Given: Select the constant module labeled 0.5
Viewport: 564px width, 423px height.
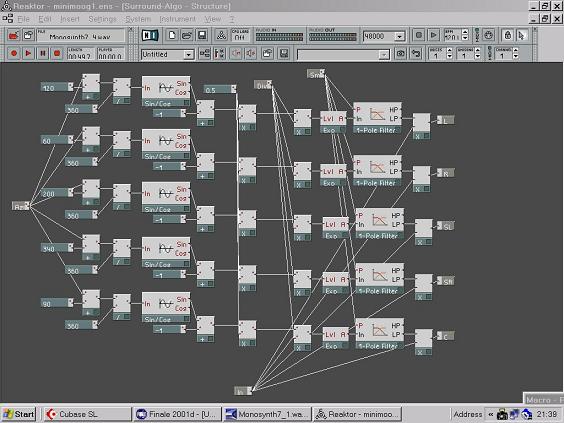Looking at the screenshot, I should 220,89.
